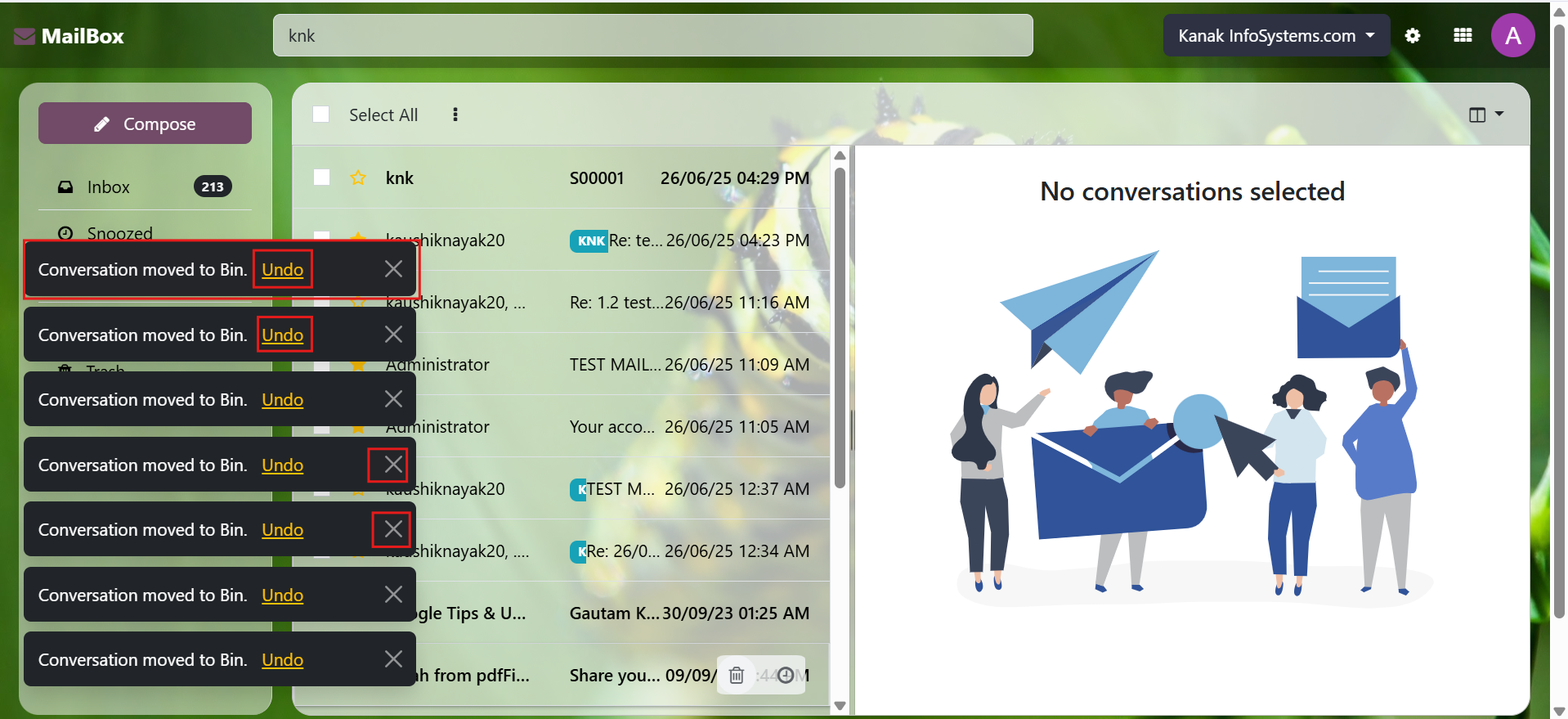This screenshot has width=1568, height=719.
Task: Open the split-pane layout dropdown
Action: click(1486, 115)
